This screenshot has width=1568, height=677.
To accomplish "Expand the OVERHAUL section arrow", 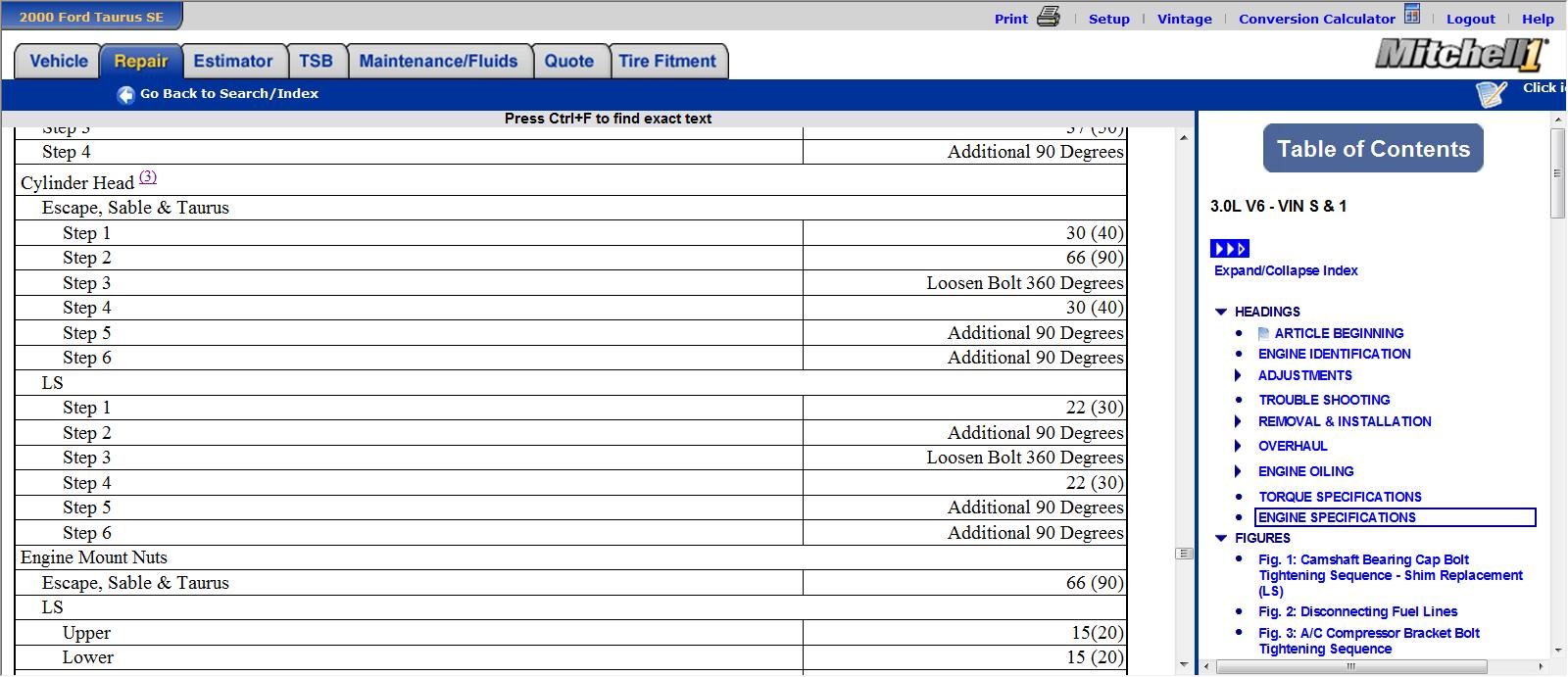I will click(x=1238, y=446).
